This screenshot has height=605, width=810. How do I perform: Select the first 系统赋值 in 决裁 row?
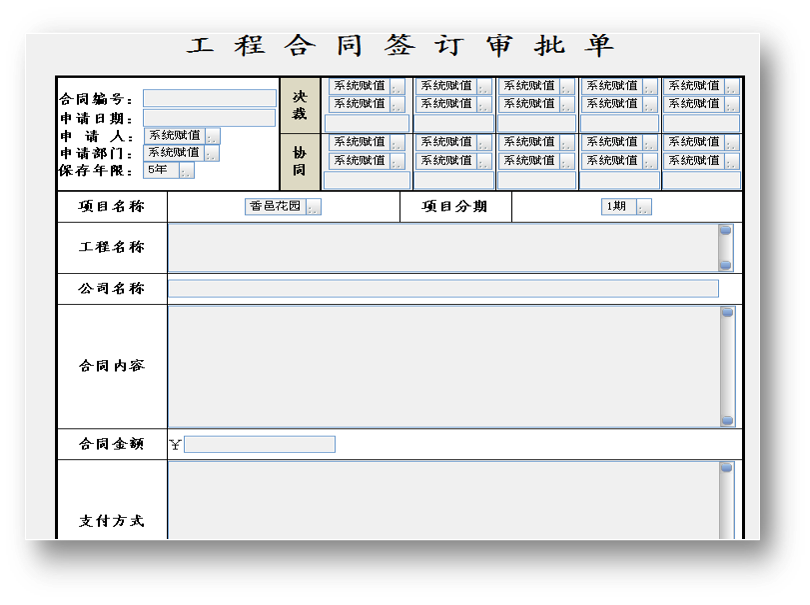(x=358, y=86)
